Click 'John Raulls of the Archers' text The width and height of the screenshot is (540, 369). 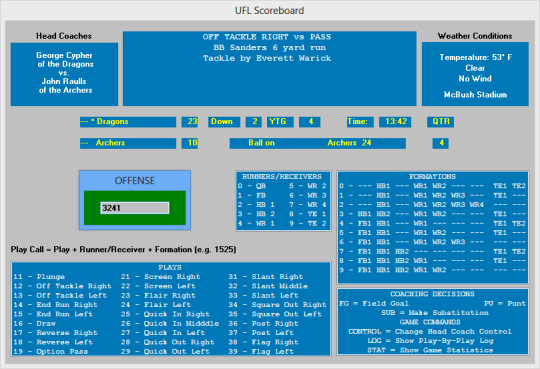[x=65, y=86]
